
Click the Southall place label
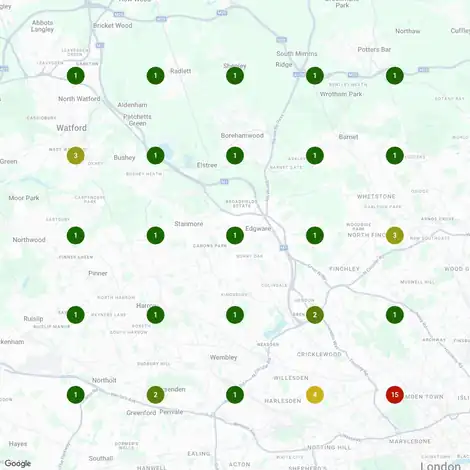click(101, 458)
